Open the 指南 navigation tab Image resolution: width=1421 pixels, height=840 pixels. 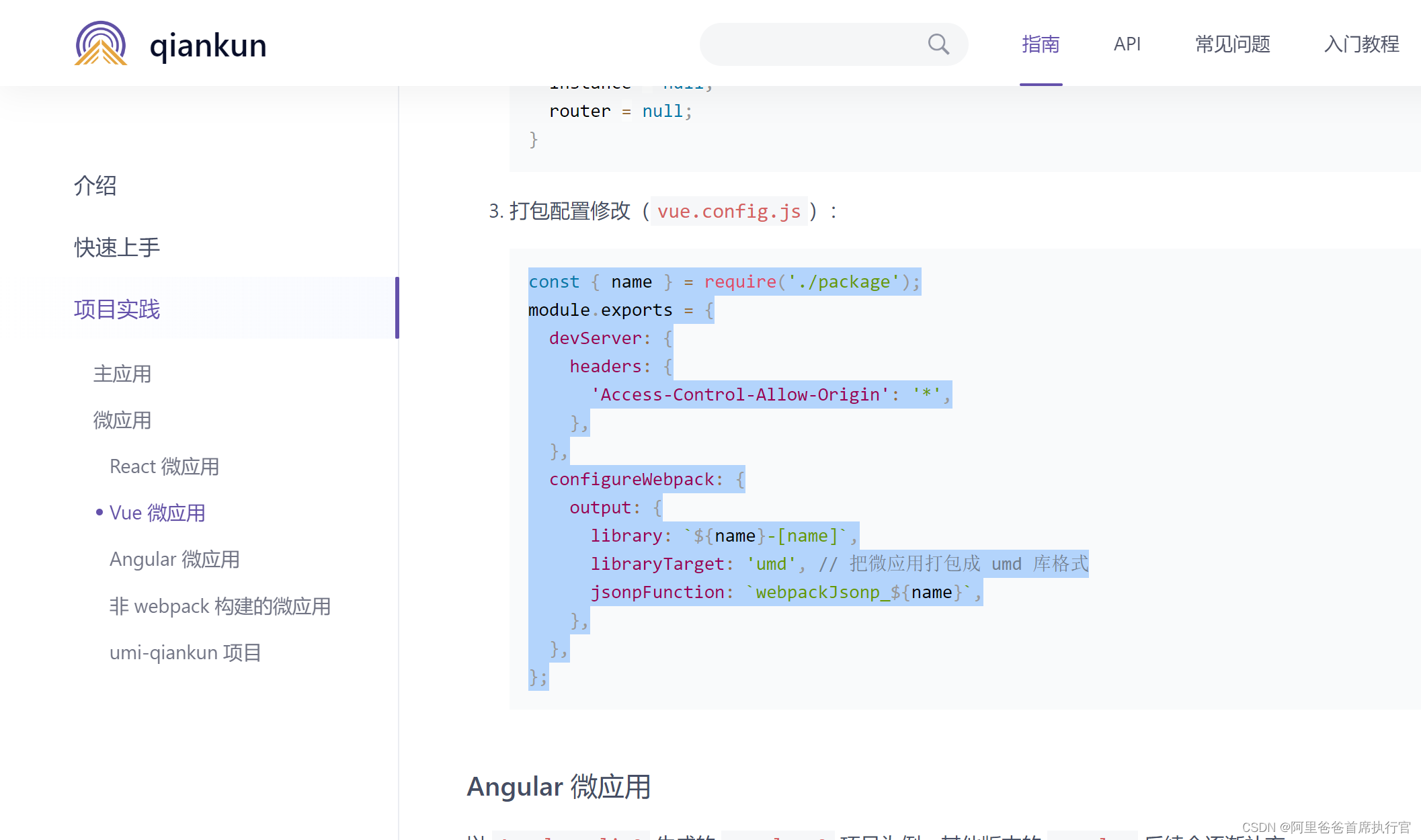pos(1041,44)
